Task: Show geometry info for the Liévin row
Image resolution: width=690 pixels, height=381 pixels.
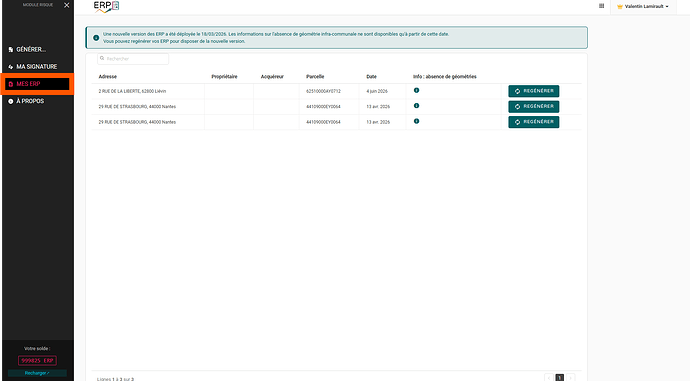Action: [416, 90]
